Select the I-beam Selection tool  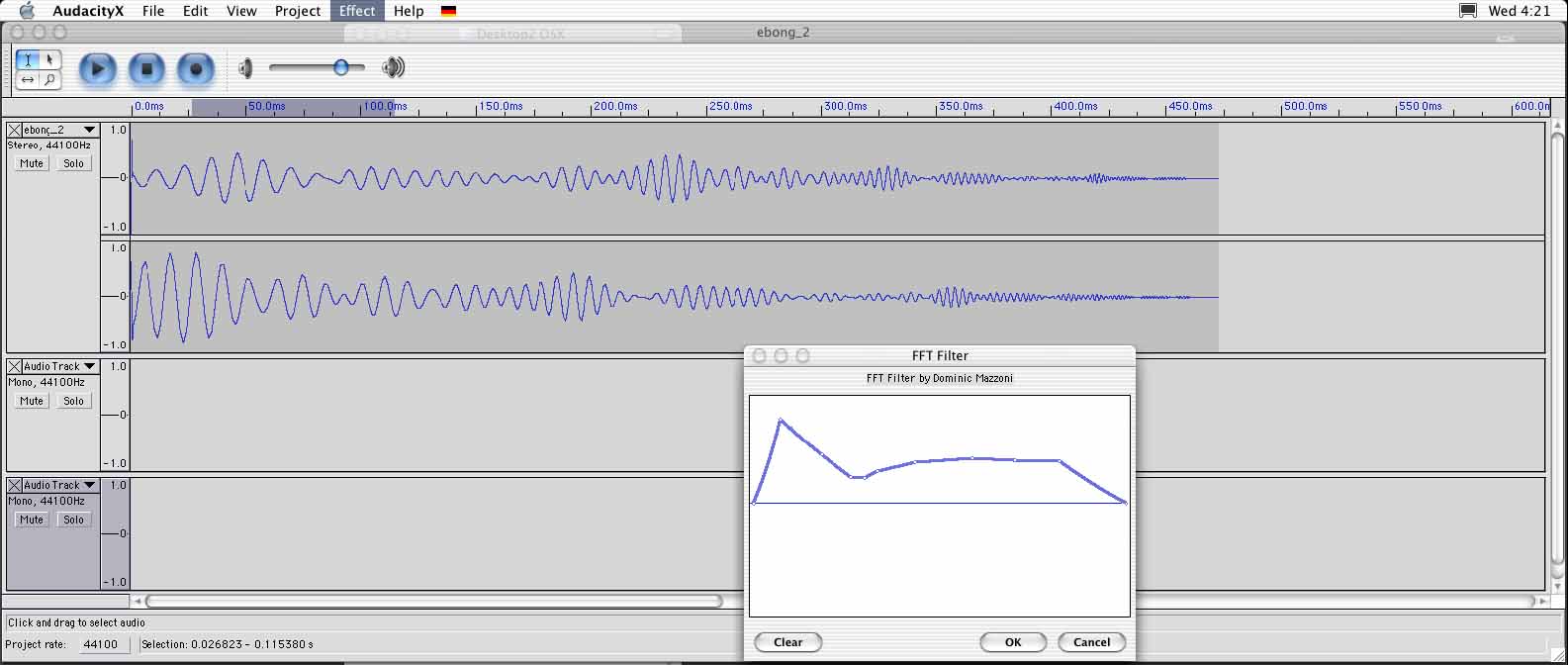(x=28, y=59)
